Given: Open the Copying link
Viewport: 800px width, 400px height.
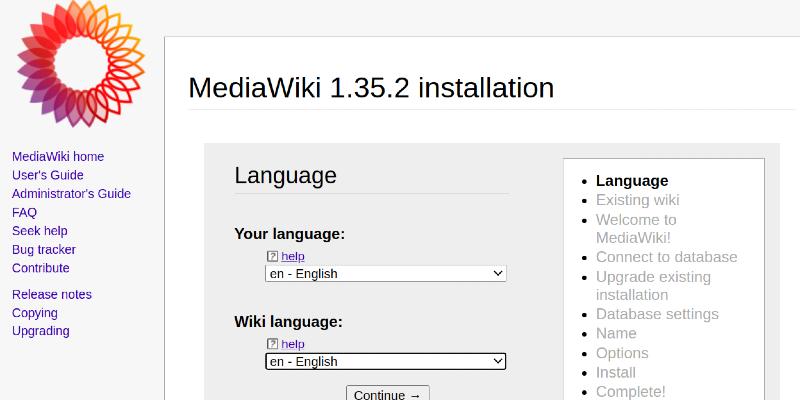Looking at the screenshot, I should click(x=35, y=313).
